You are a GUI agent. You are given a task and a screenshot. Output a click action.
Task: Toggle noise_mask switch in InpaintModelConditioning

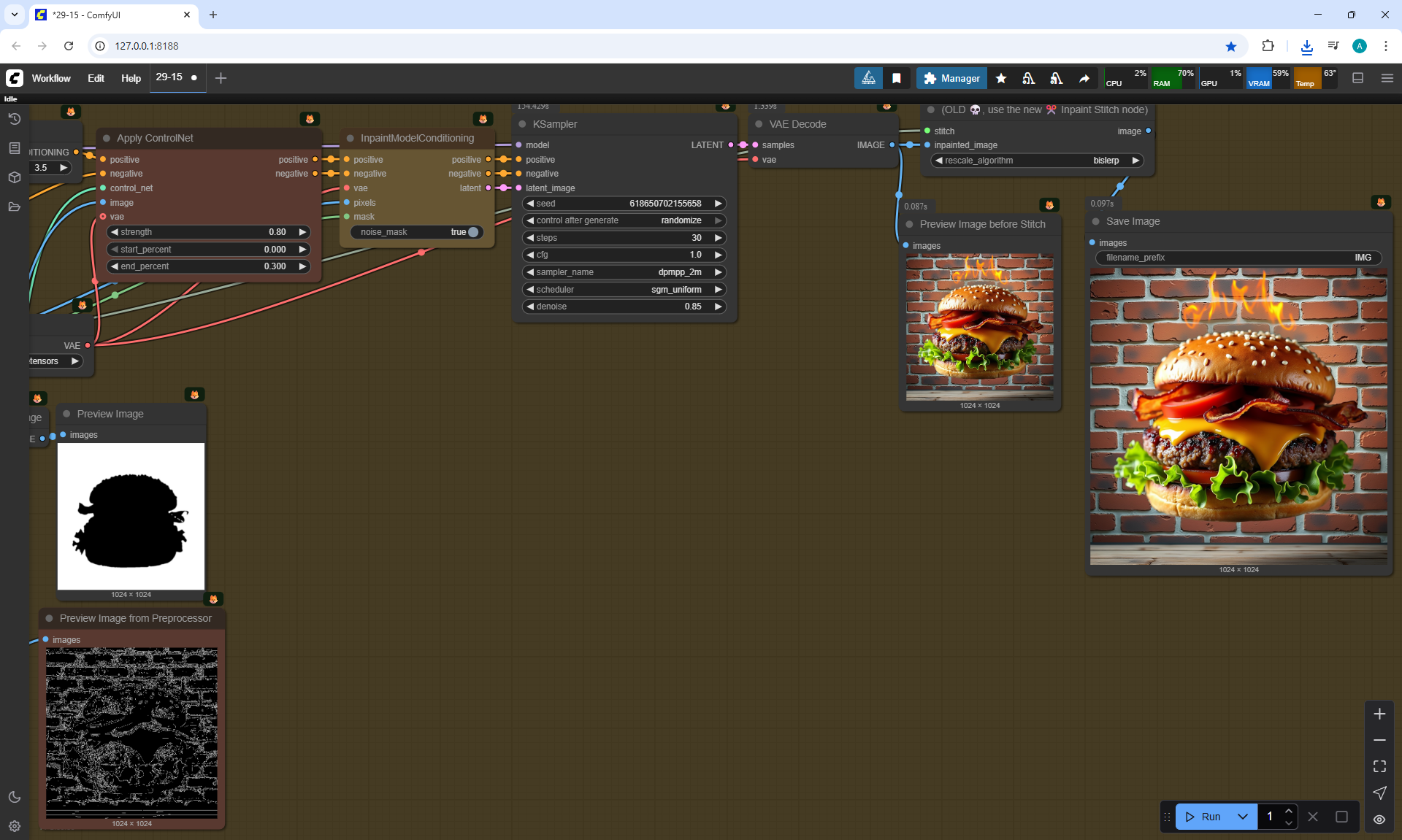click(472, 232)
